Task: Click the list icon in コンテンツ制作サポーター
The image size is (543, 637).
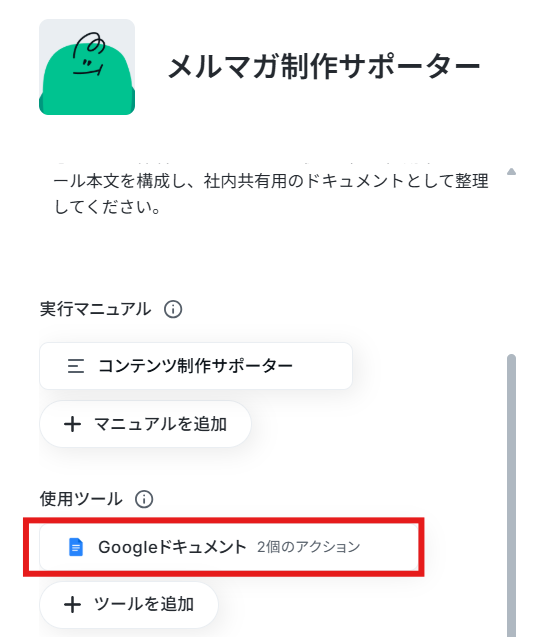Action: pyautogui.click(x=76, y=366)
